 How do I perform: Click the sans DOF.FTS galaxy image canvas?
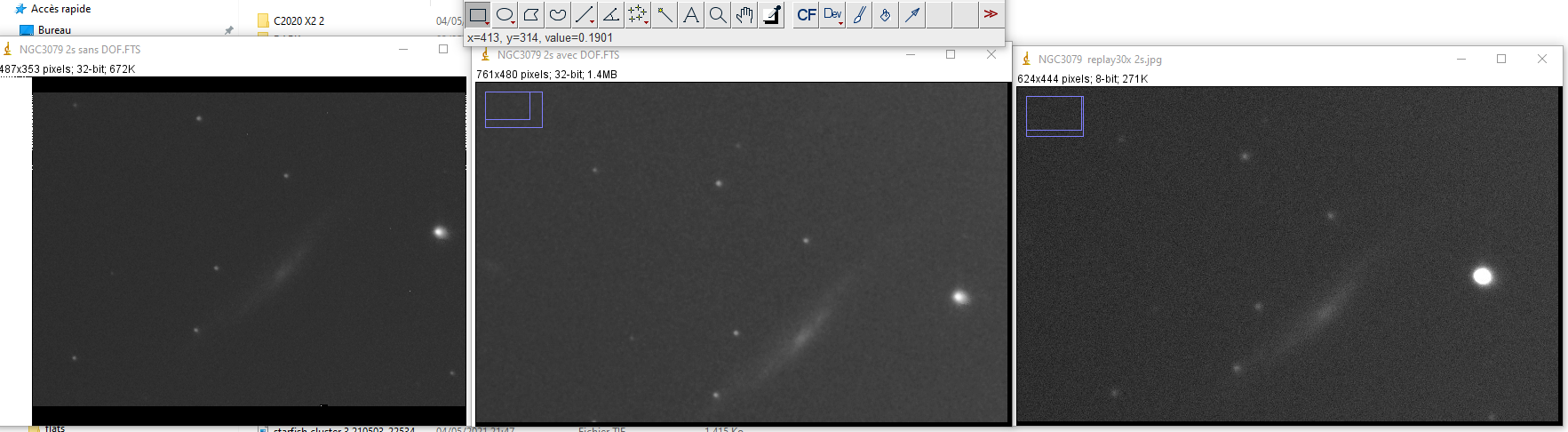(x=249, y=250)
